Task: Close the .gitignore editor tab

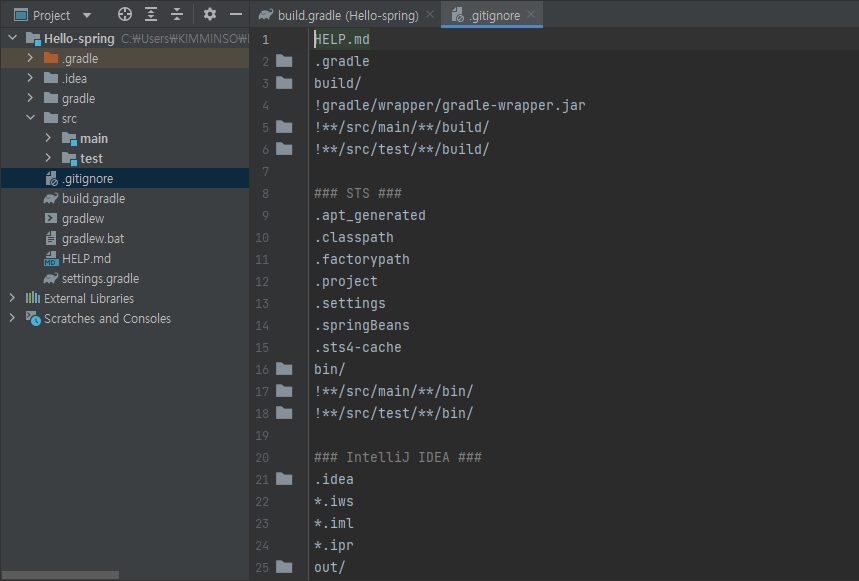Action: coord(531,14)
